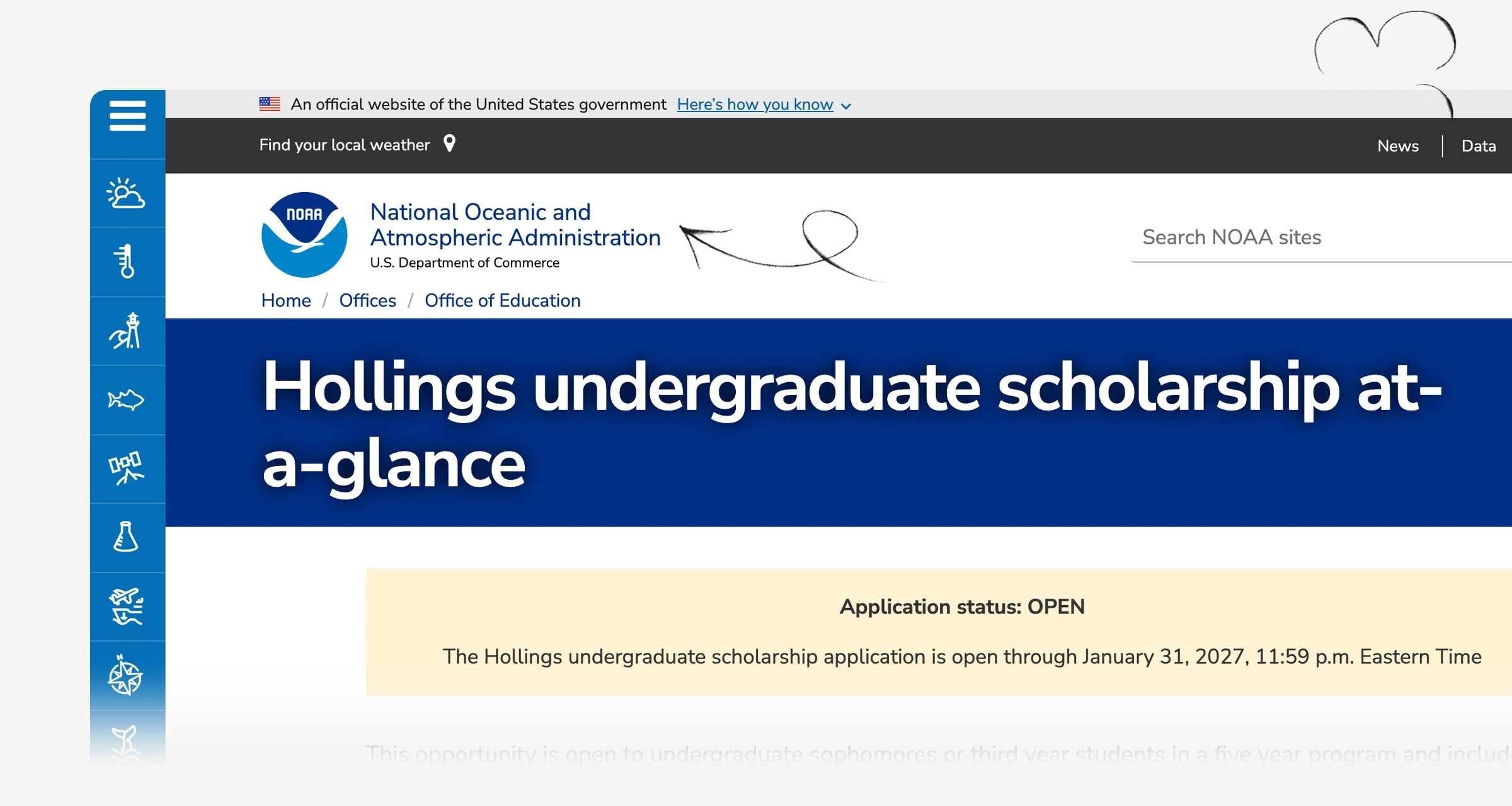The image size is (1512, 806).
Task: Click "An official website of the United States government"
Action: click(478, 105)
